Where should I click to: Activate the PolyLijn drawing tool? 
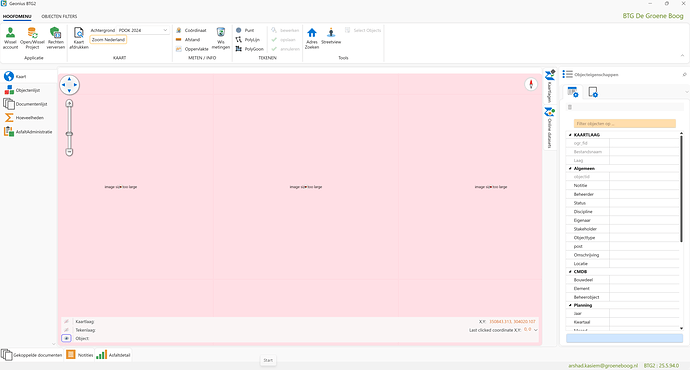pos(248,40)
